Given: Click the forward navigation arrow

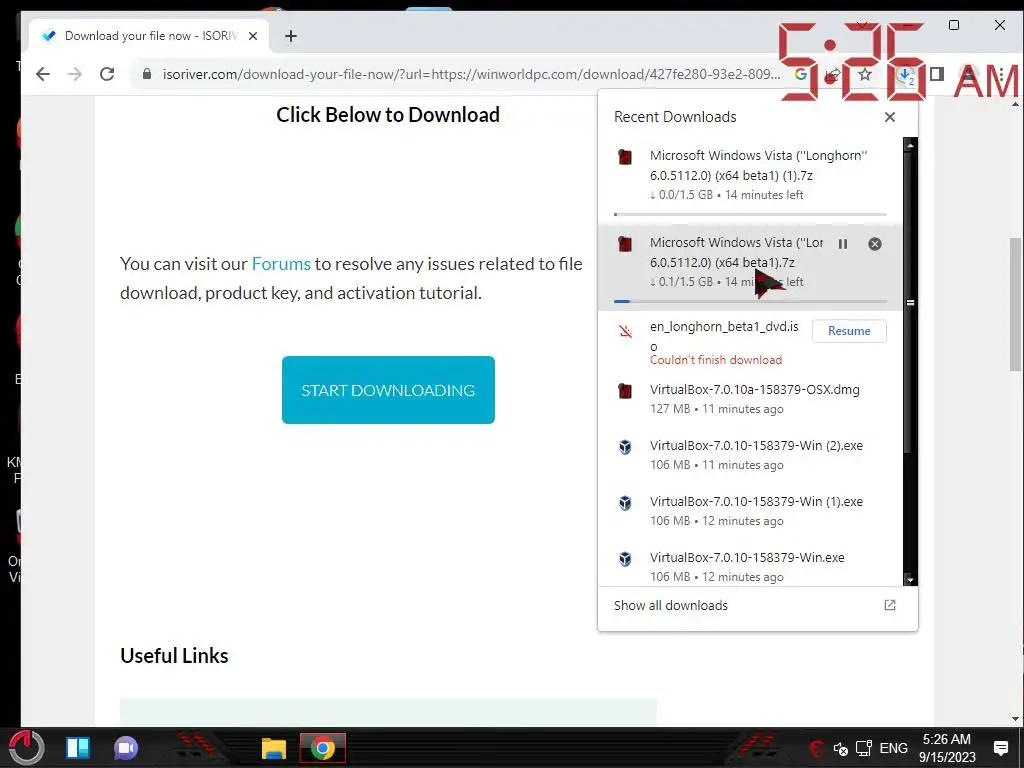Looking at the screenshot, I should point(75,74).
